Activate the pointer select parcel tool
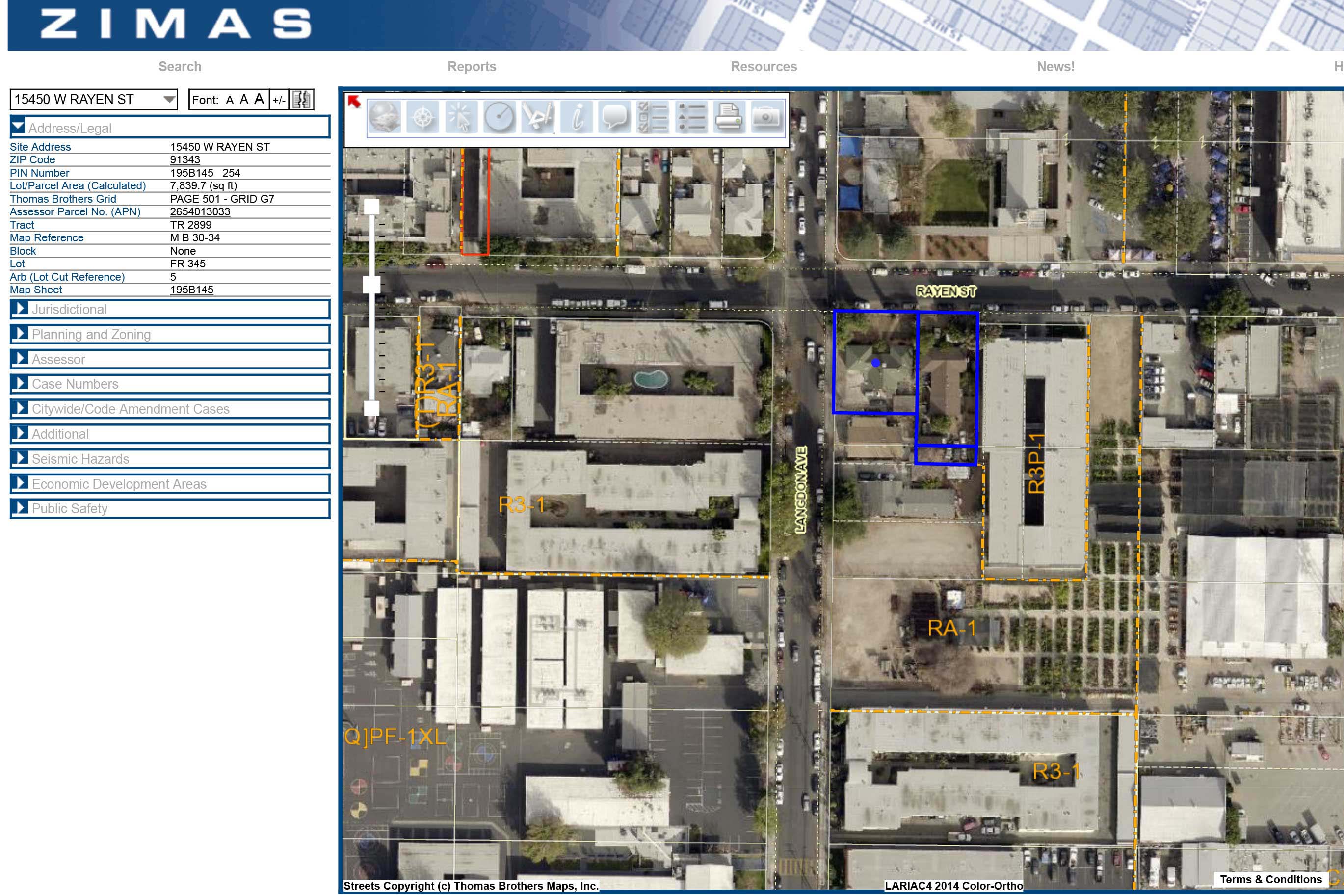 click(461, 118)
